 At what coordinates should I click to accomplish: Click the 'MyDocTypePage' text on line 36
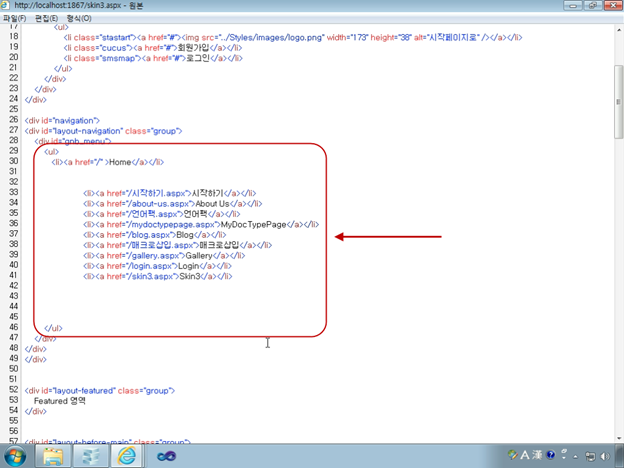pyautogui.click(x=254, y=224)
